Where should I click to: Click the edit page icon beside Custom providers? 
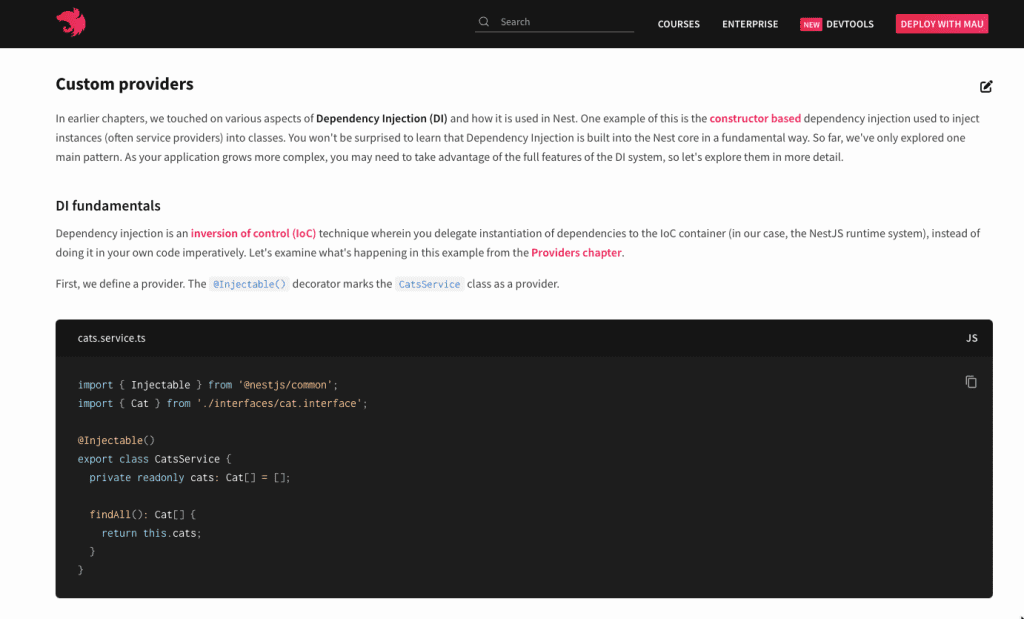pyautogui.click(x=985, y=86)
